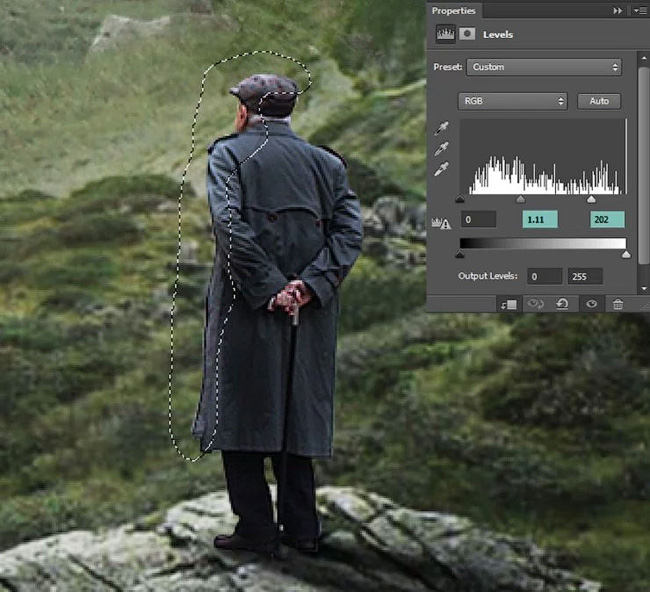The image size is (650, 592).
Task: Click the output black slider handle
Action: (460, 255)
